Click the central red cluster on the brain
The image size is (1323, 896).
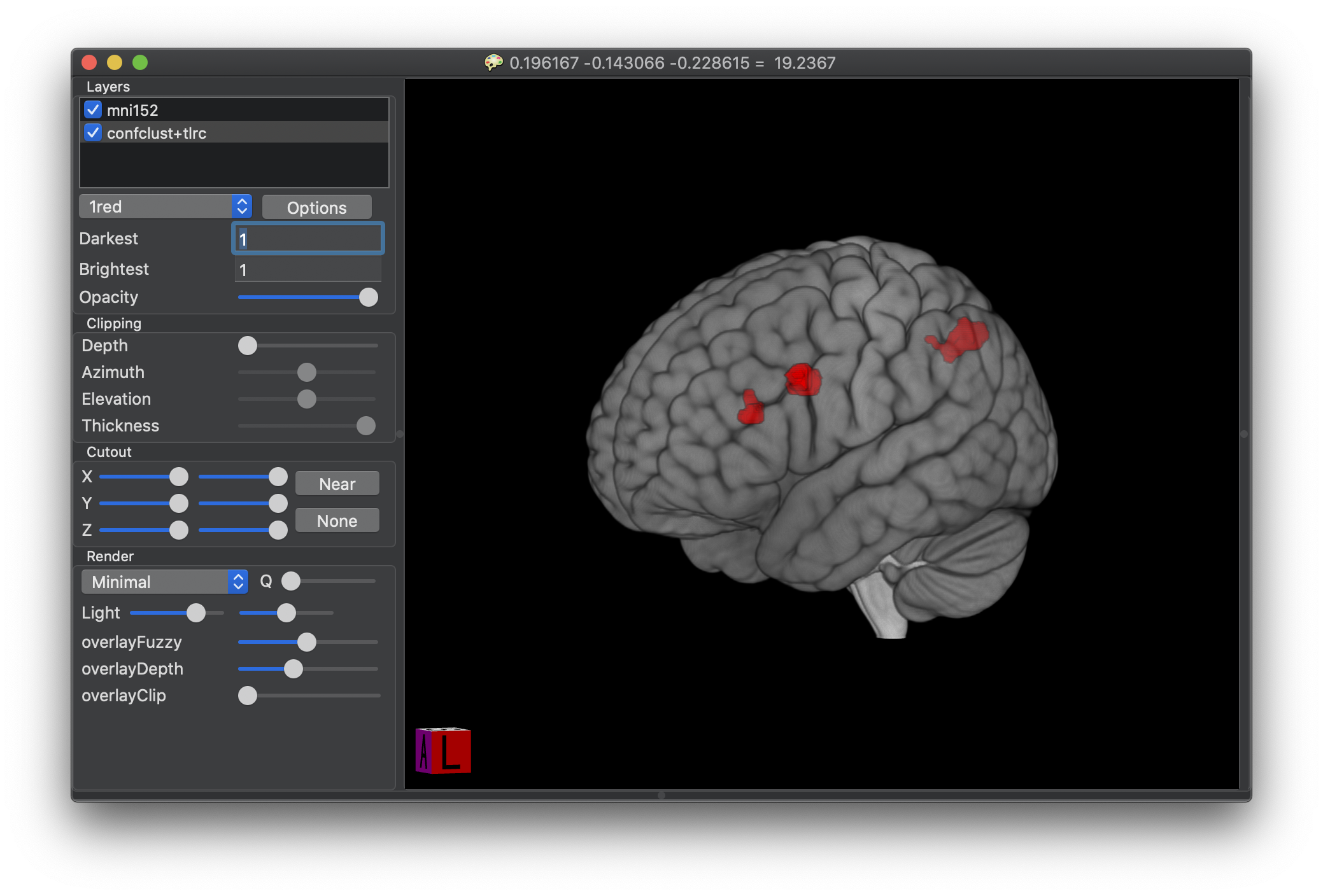[803, 379]
